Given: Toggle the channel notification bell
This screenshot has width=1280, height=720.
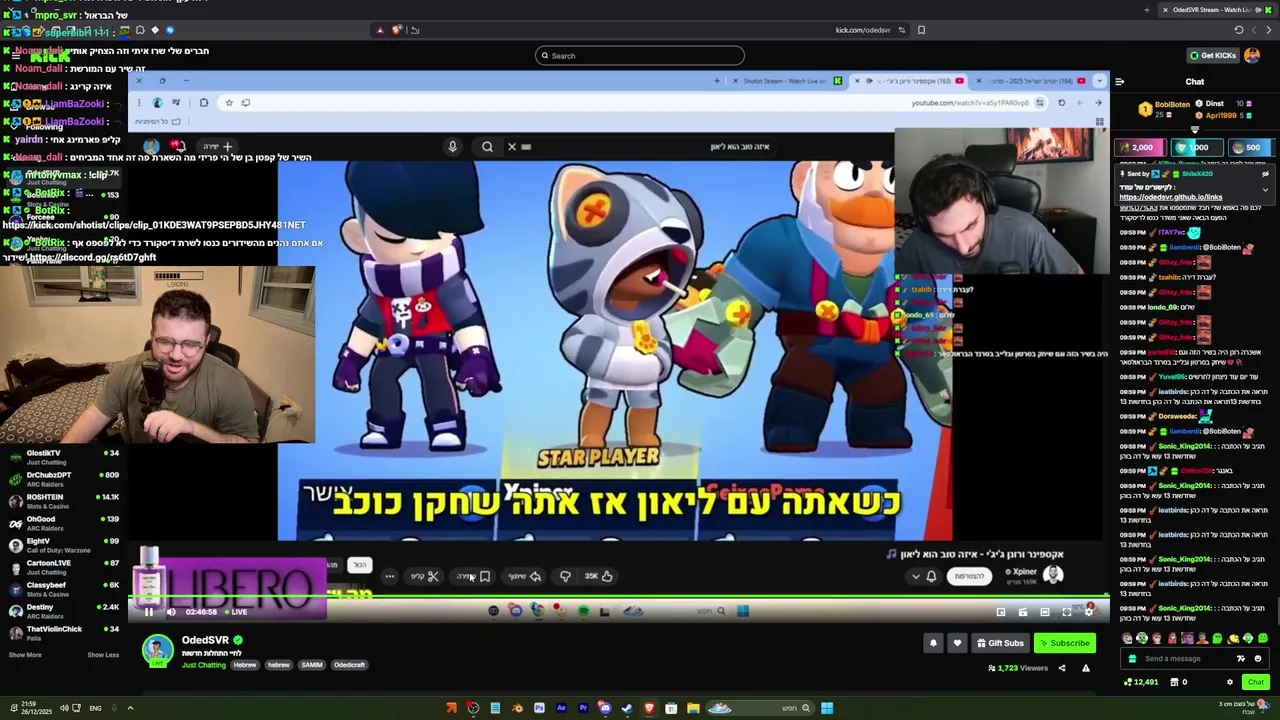Looking at the screenshot, I should [x=933, y=643].
